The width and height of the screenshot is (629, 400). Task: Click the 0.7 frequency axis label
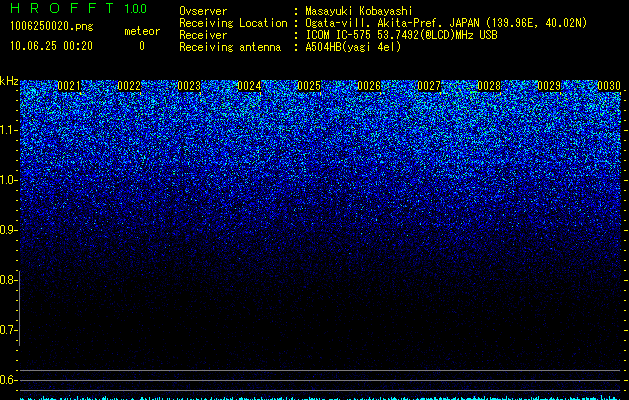8,330
